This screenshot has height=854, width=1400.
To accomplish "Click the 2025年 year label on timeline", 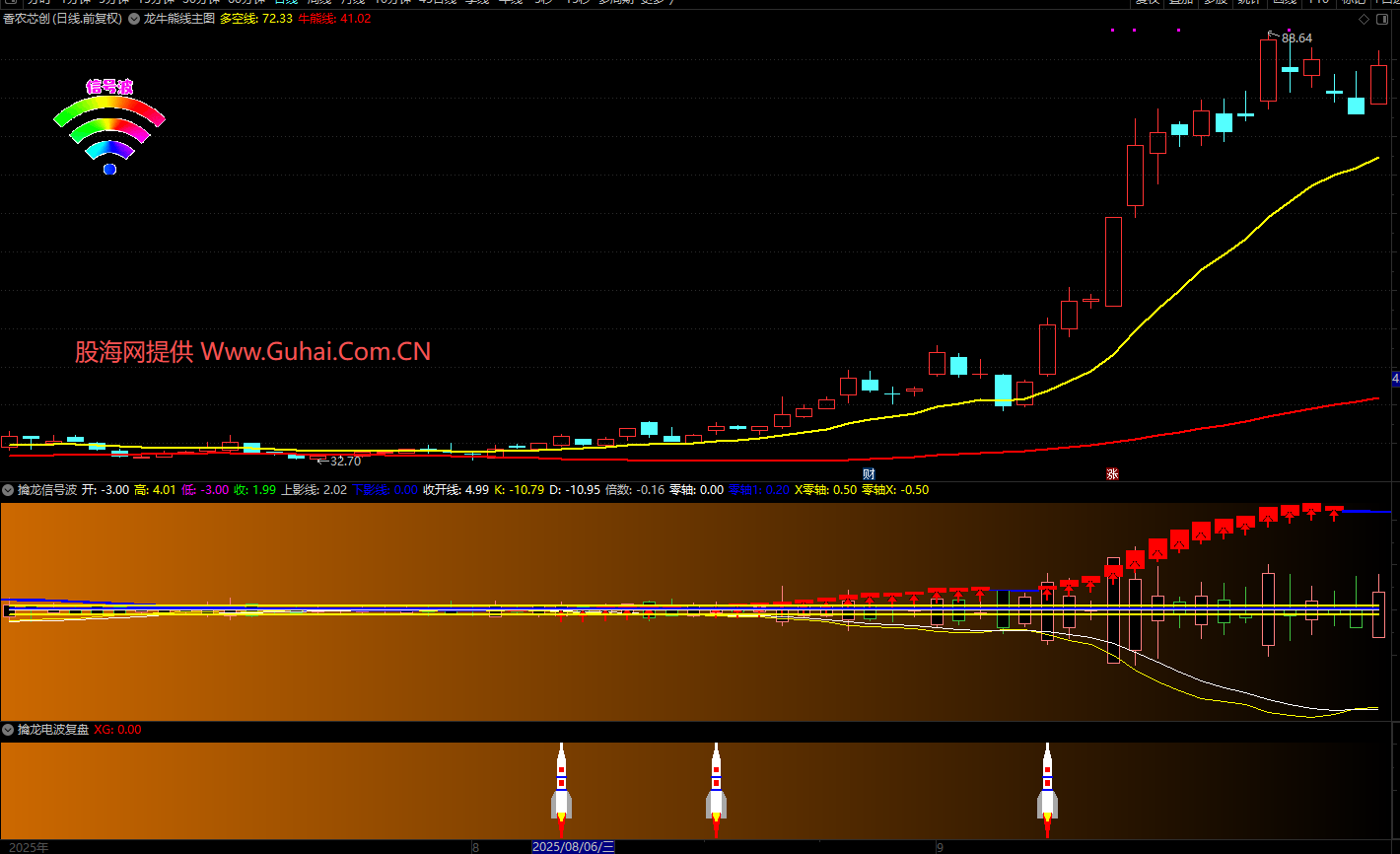I will 29,847.
